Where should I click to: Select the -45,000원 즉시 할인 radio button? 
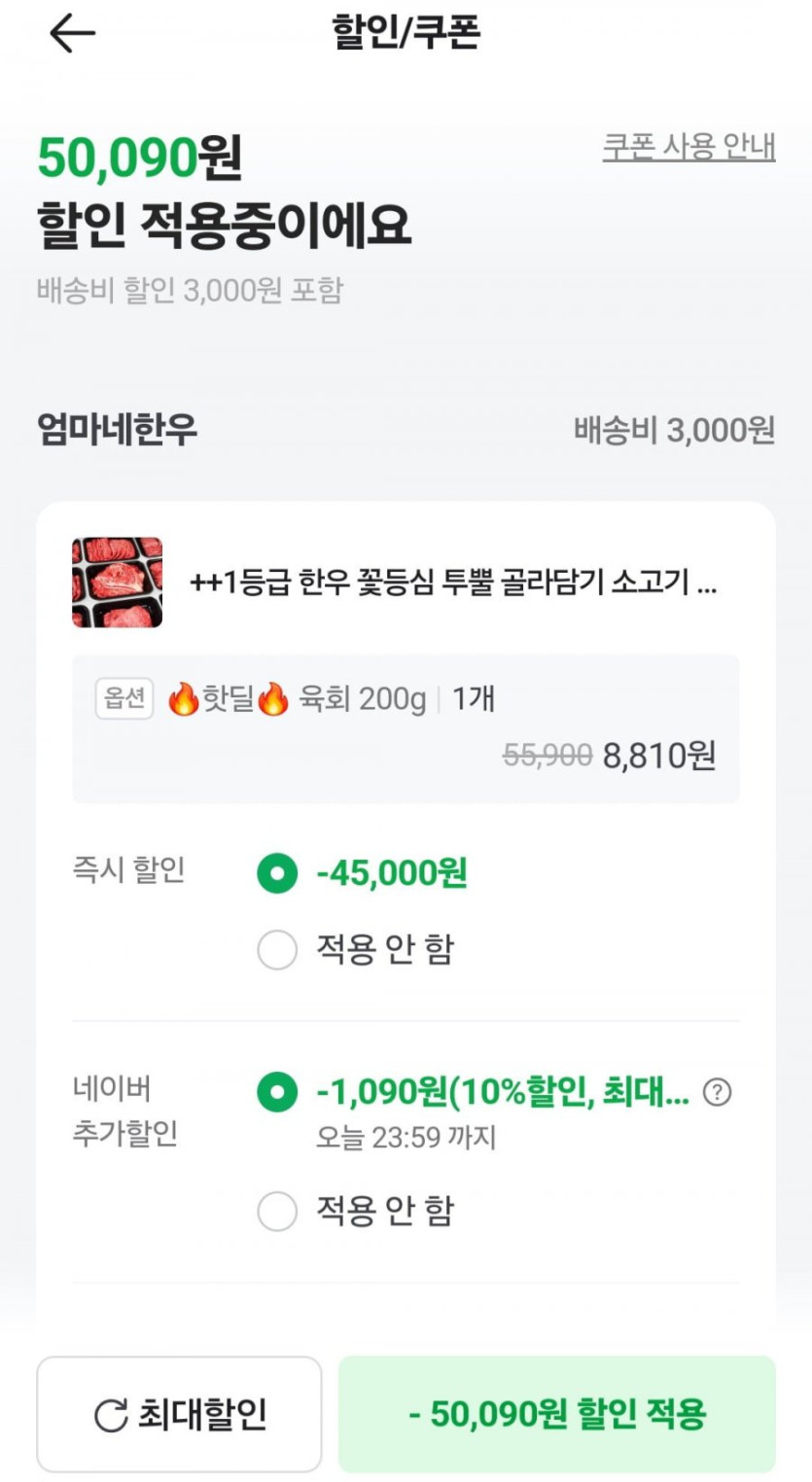click(x=277, y=873)
